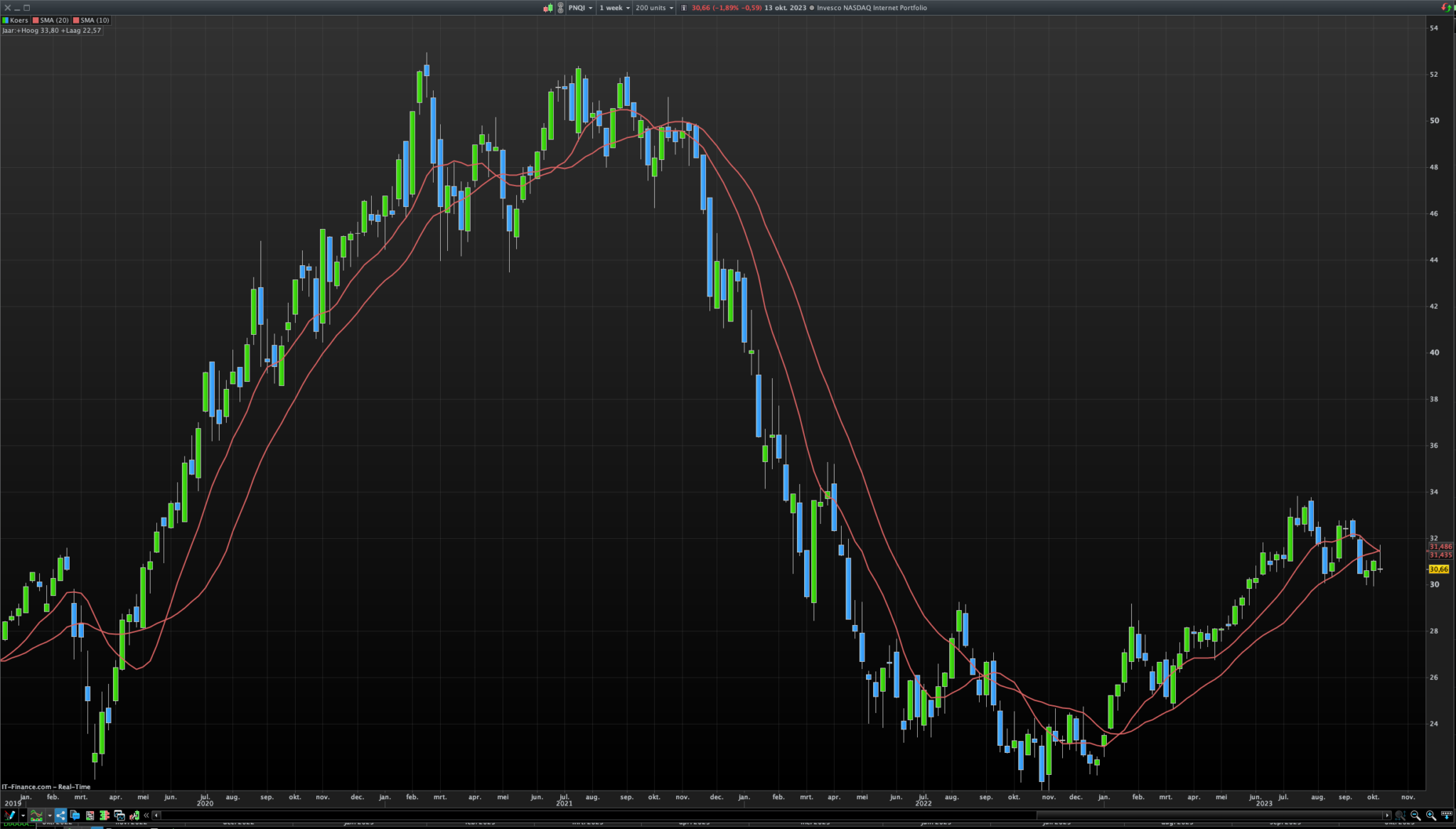Open the chart comments speech-bubble icon
Viewport: 1456px width, 829px height.
click(x=75, y=815)
